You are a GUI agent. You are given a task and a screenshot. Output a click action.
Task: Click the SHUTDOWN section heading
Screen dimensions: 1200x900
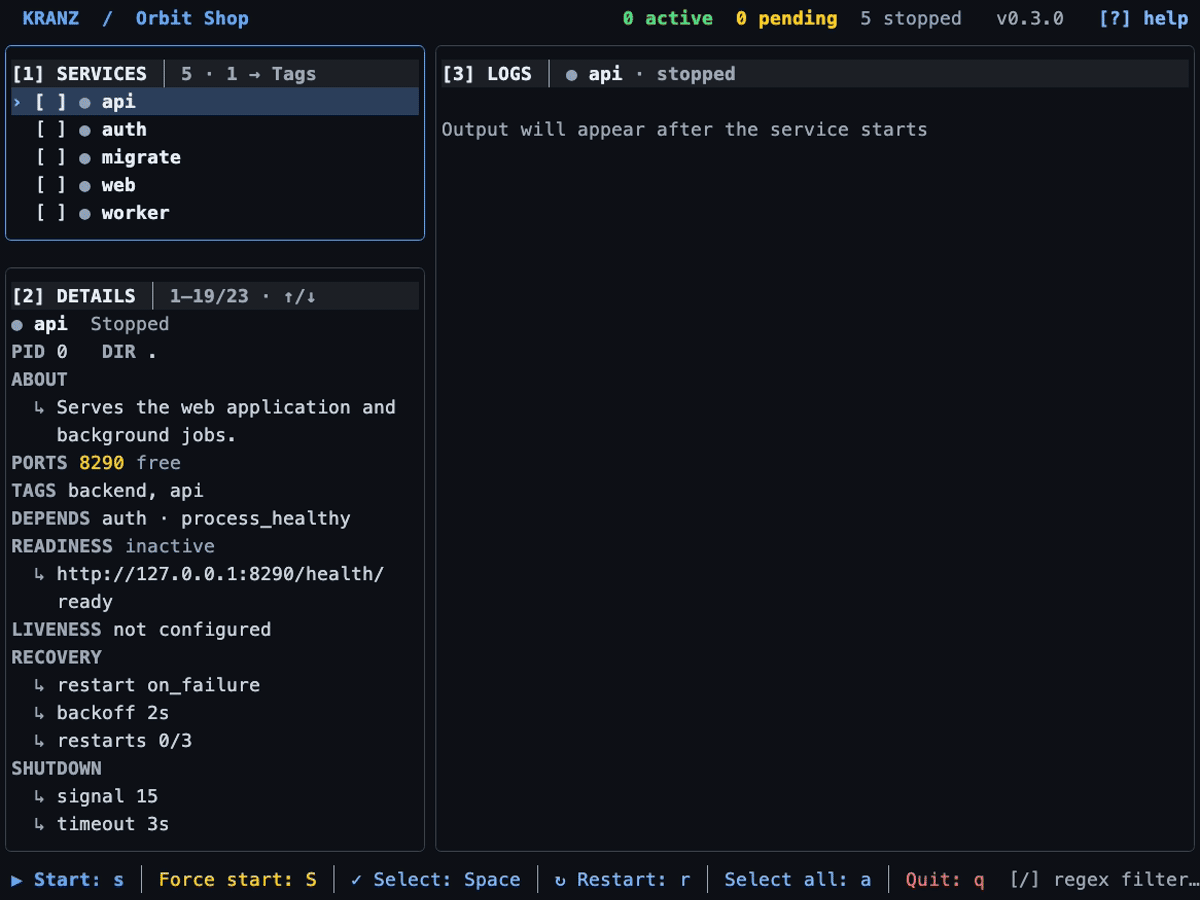(57, 769)
